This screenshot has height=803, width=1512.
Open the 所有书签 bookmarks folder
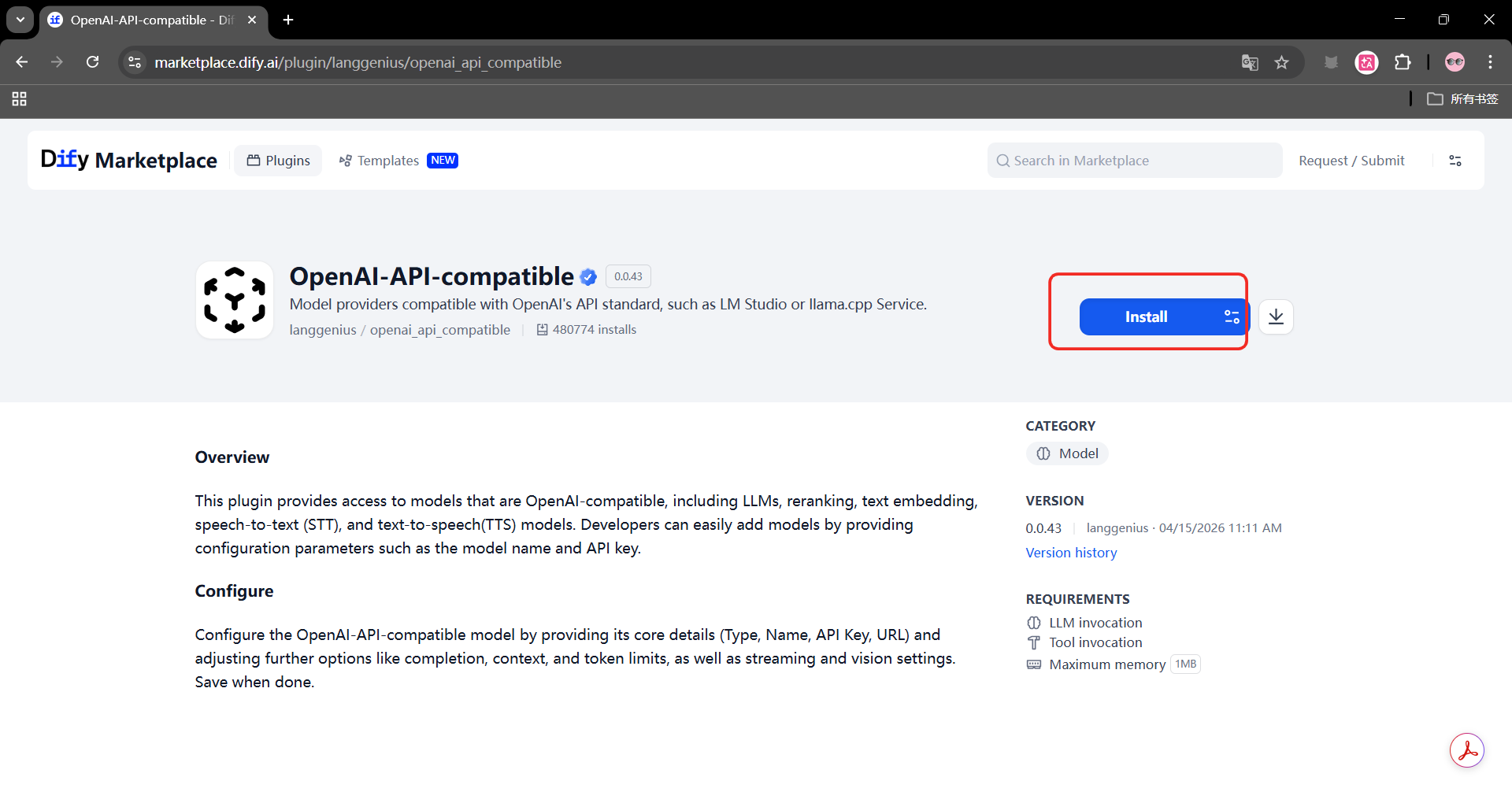pyautogui.click(x=1462, y=99)
